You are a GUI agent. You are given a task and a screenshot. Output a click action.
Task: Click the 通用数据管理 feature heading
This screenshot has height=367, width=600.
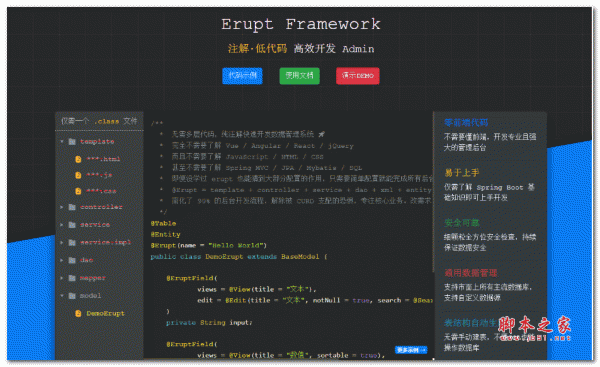(471, 273)
